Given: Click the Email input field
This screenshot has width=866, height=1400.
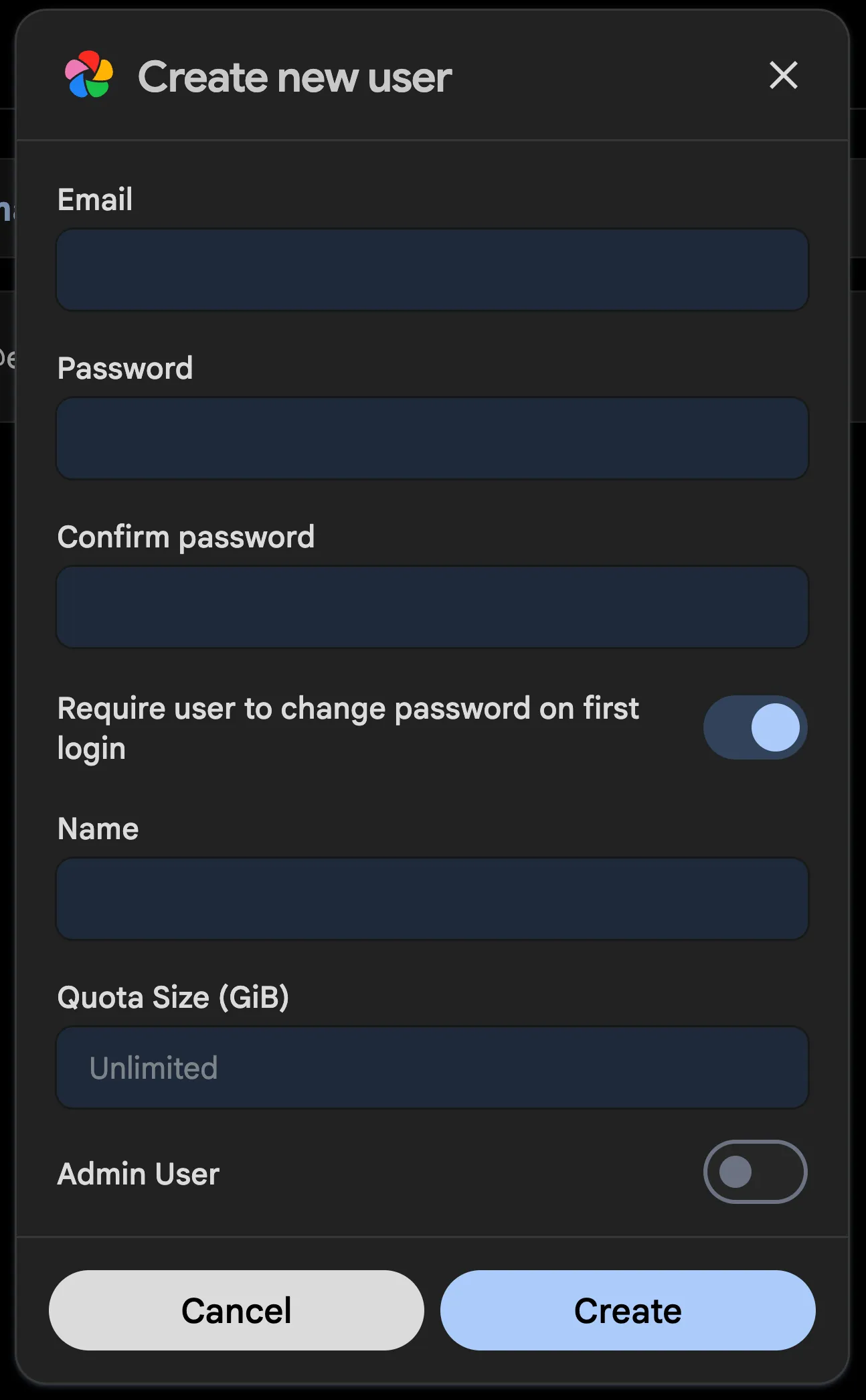Looking at the screenshot, I should [x=432, y=270].
